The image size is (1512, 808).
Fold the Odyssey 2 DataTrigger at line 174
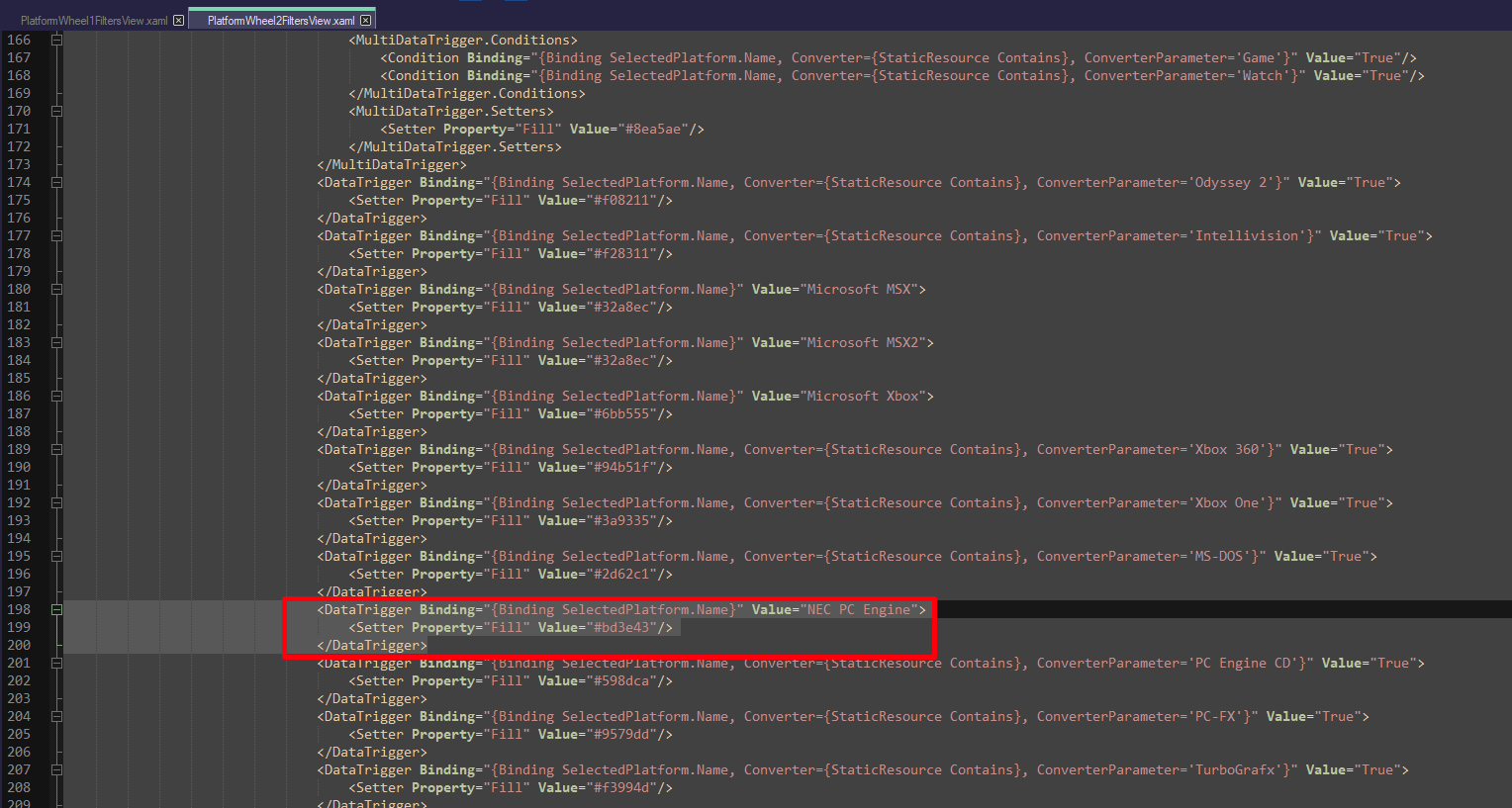(56, 183)
